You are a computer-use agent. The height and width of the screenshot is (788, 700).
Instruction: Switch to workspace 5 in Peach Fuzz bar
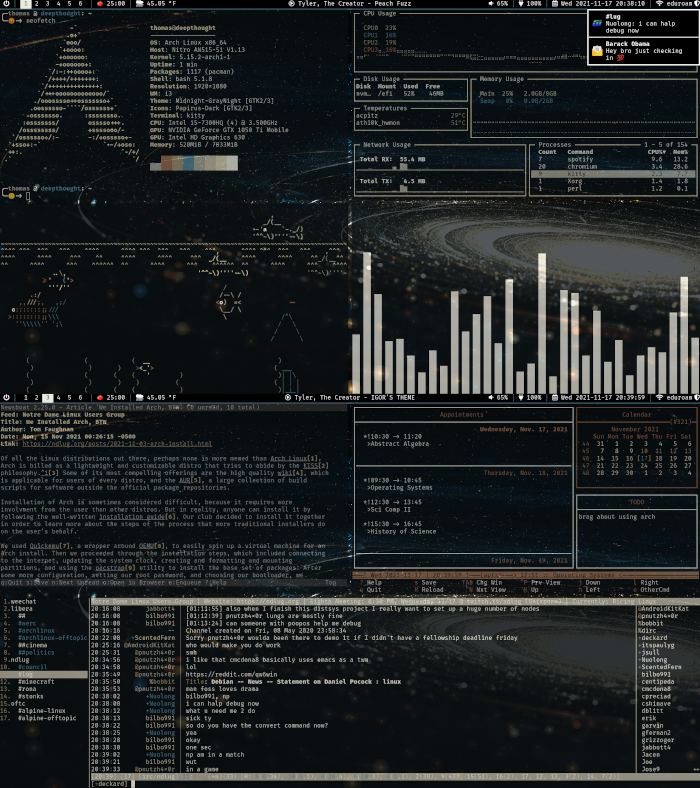click(x=69, y=4)
